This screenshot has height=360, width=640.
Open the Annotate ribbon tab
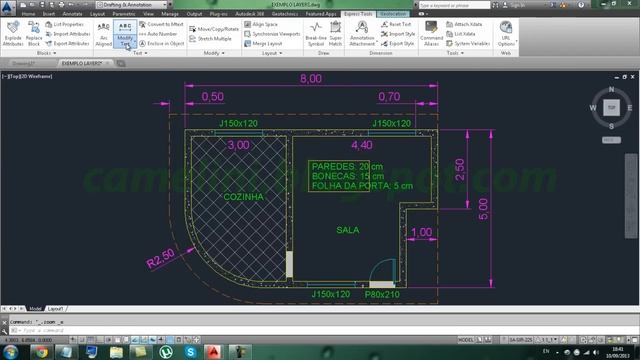click(x=72, y=14)
